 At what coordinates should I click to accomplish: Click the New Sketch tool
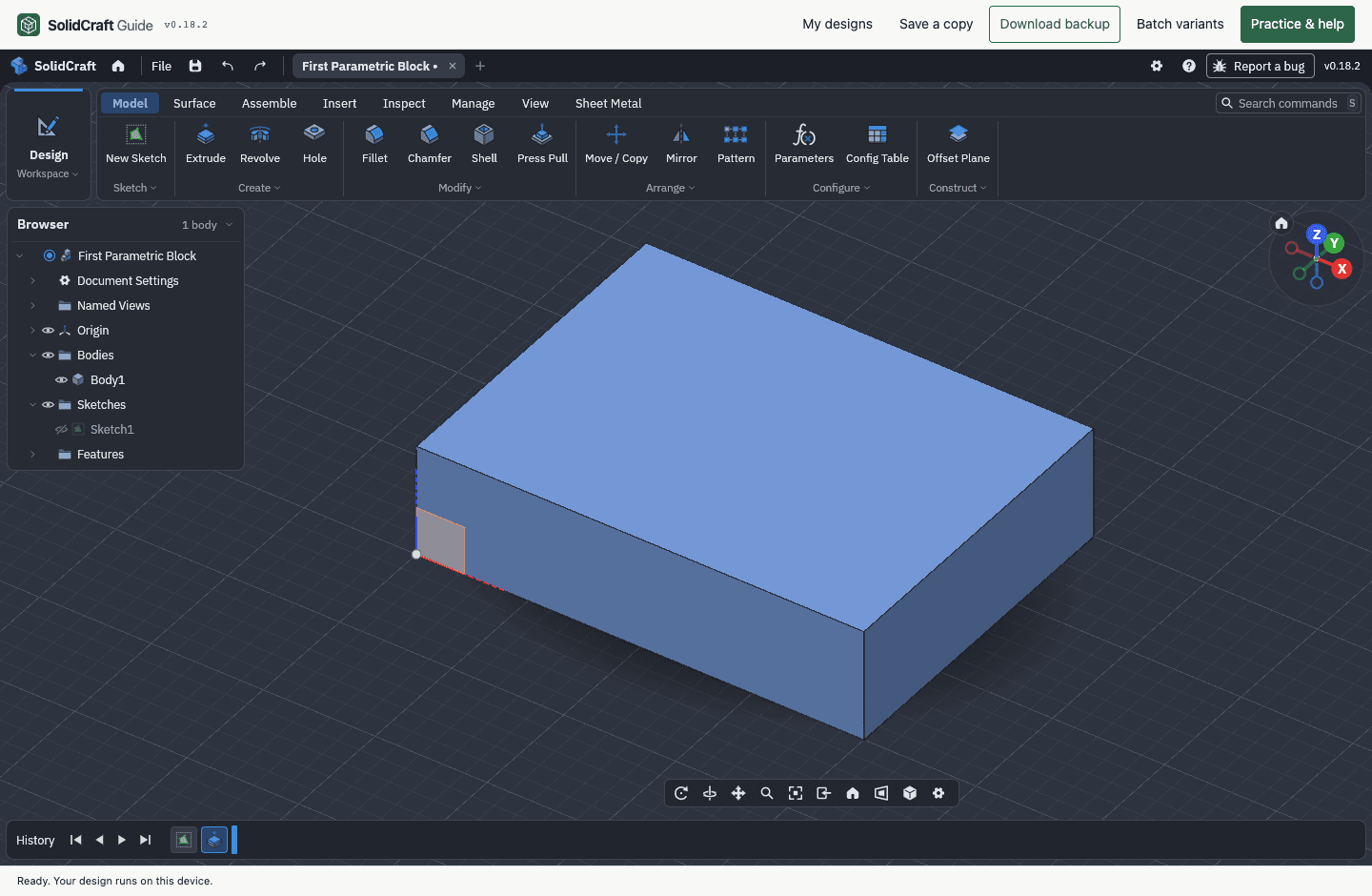[x=136, y=145]
